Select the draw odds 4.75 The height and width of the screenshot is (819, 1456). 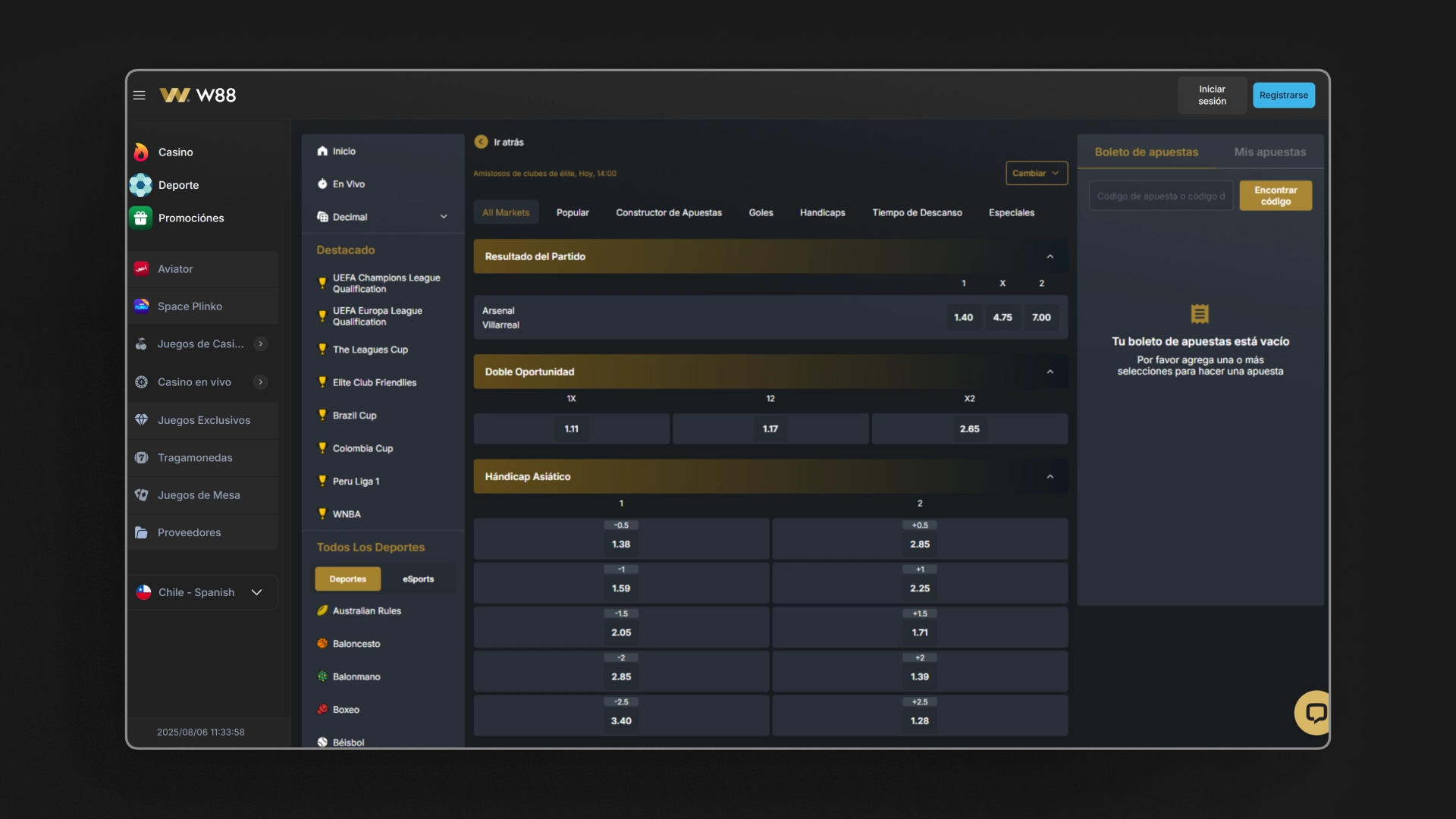click(1003, 318)
